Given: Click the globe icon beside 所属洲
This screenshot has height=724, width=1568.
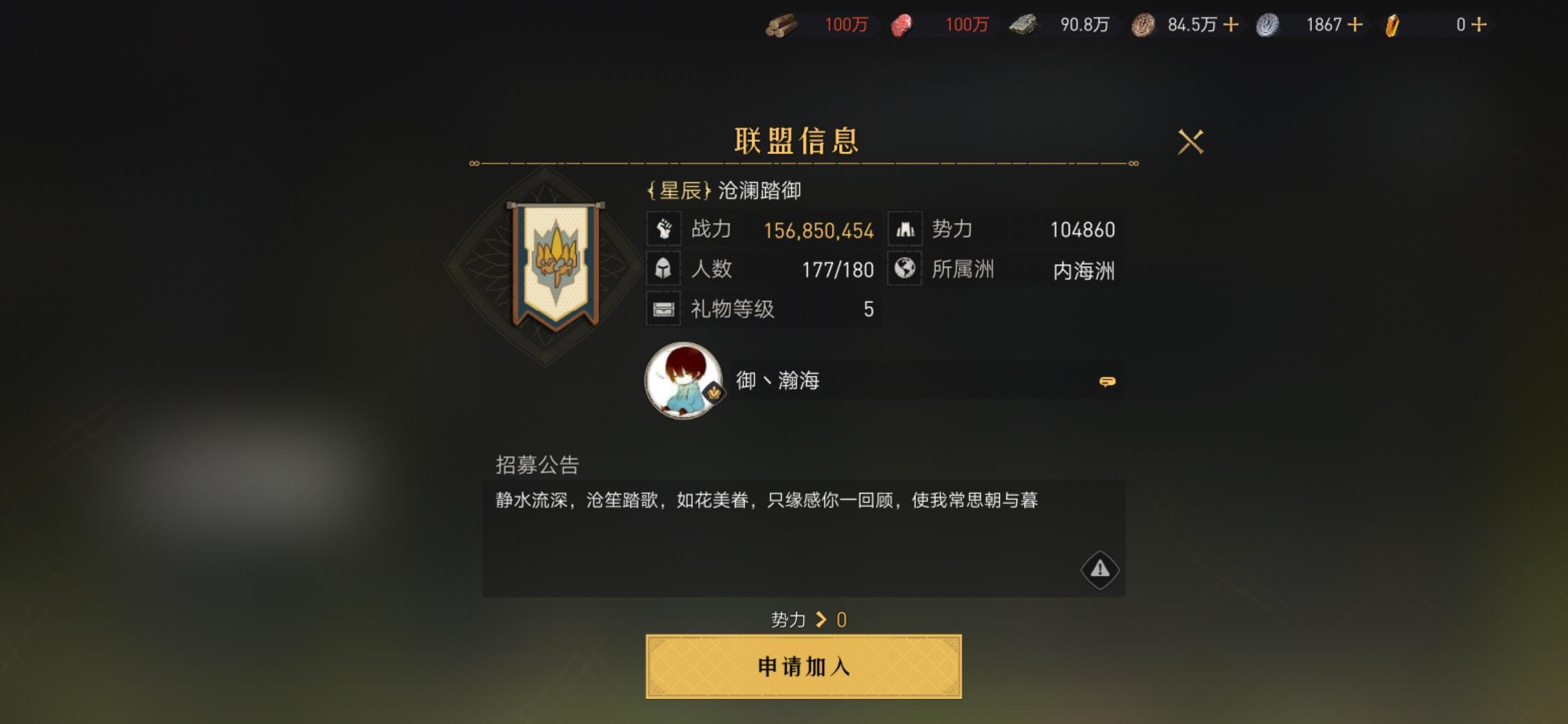Looking at the screenshot, I should 905,268.
